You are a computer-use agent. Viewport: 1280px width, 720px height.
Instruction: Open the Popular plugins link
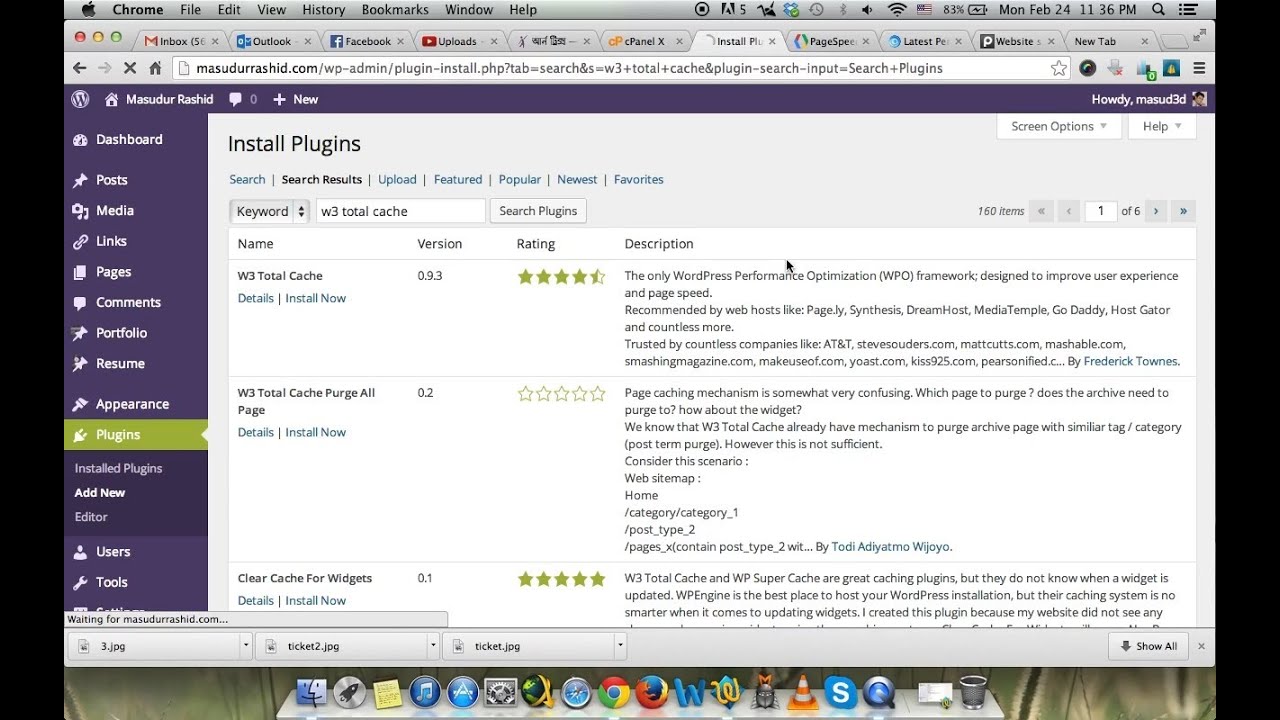[519, 179]
